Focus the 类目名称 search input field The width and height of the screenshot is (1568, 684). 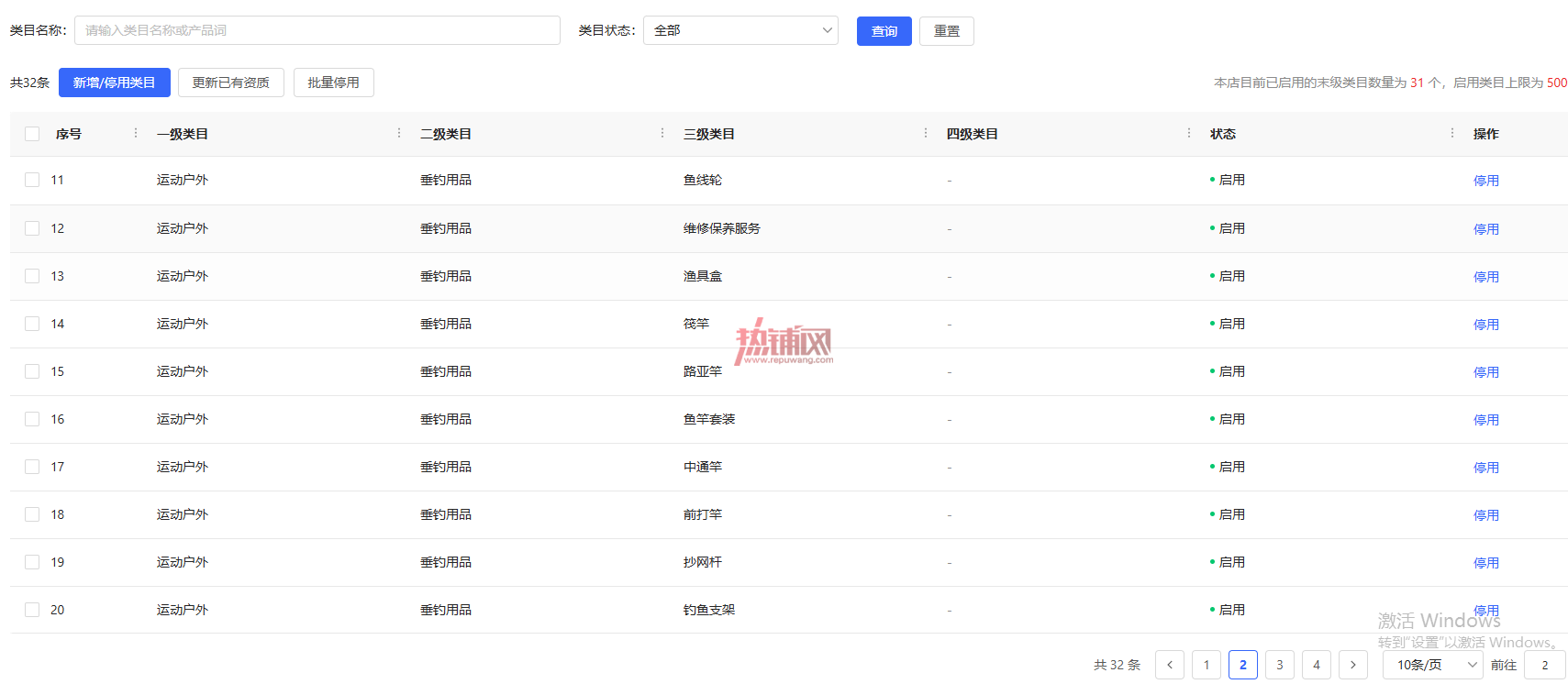[x=317, y=30]
